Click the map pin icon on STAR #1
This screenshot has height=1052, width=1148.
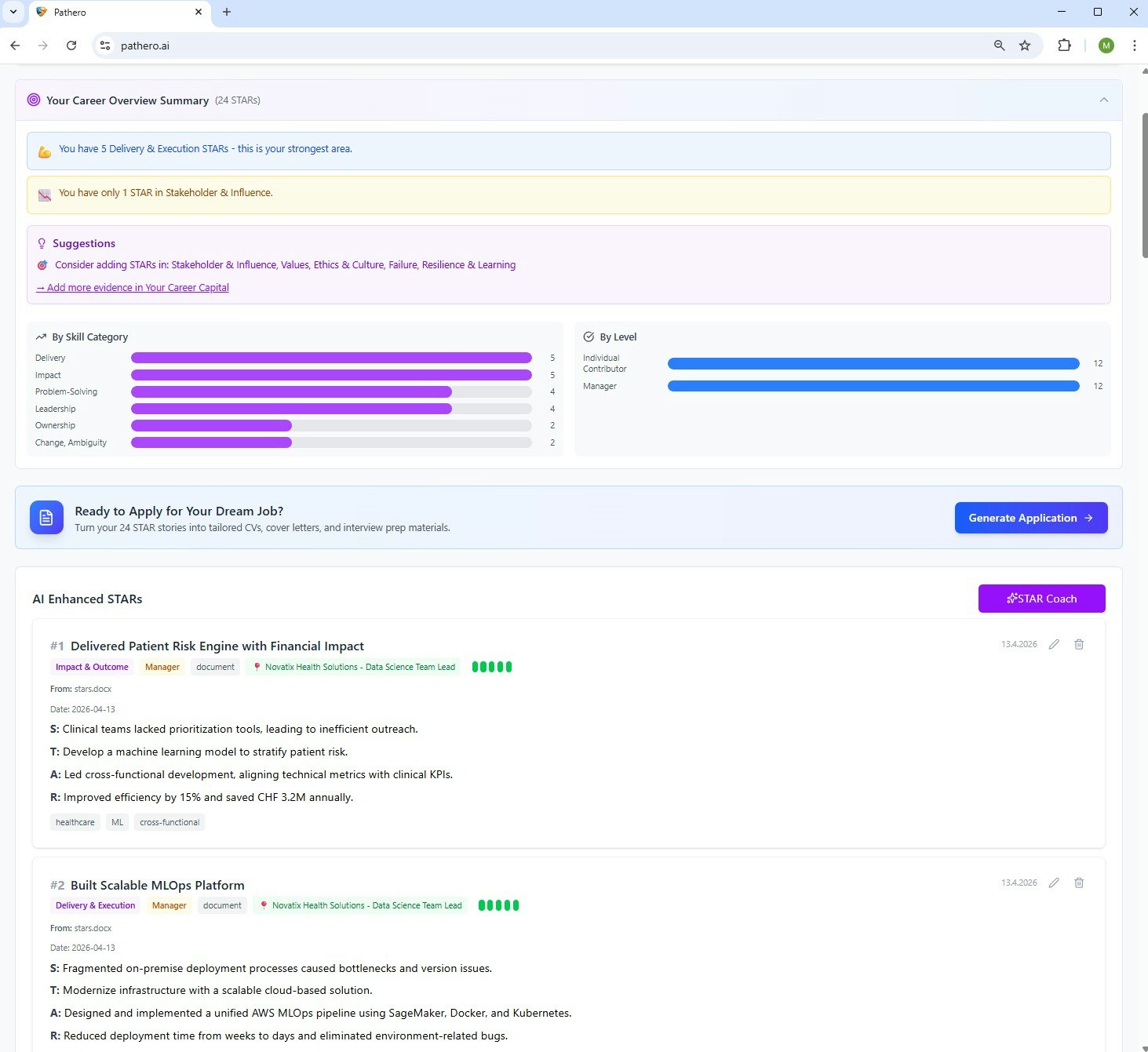tap(257, 667)
